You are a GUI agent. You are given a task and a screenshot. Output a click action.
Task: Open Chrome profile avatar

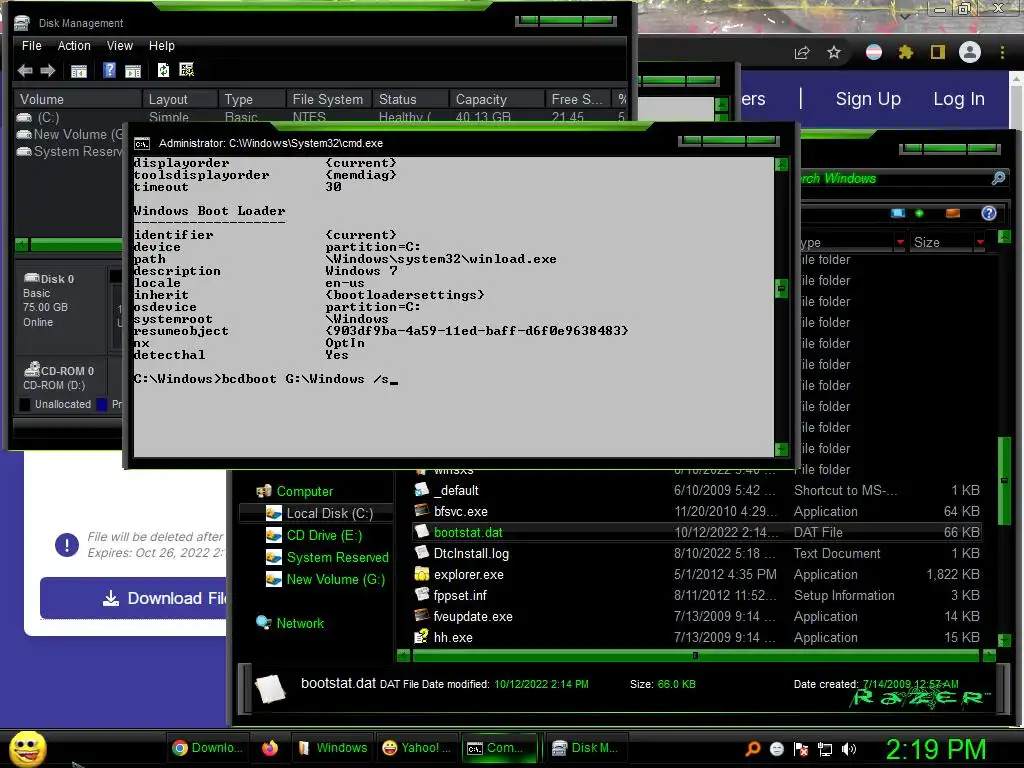(970, 52)
